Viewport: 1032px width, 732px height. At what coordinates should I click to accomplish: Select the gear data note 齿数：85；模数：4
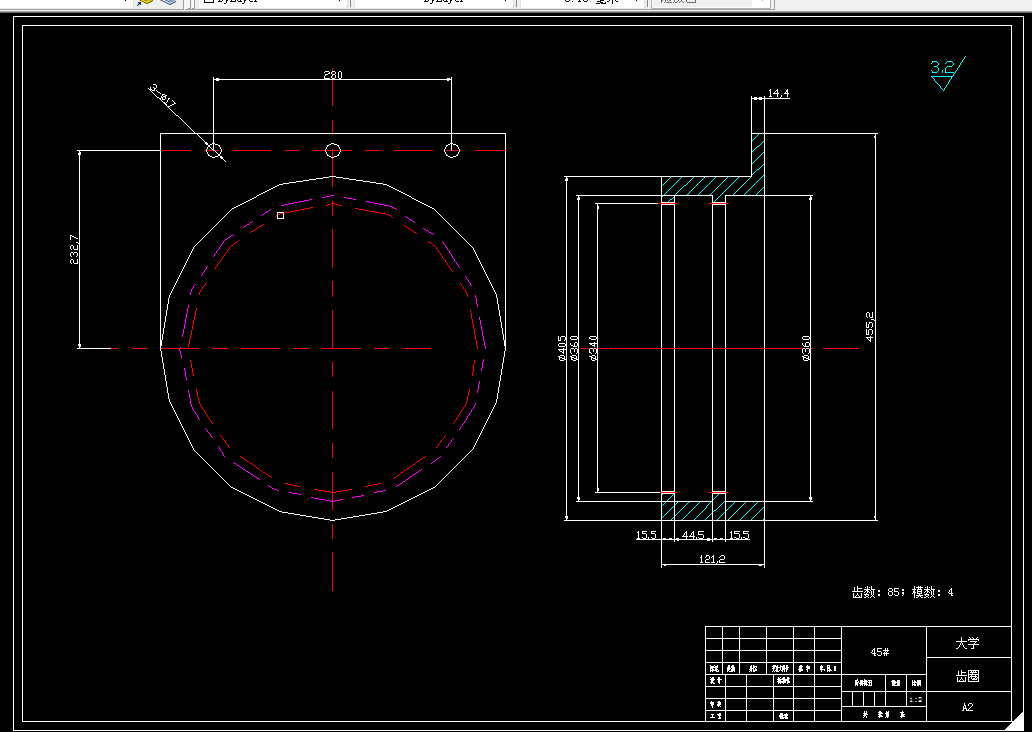(x=902, y=592)
